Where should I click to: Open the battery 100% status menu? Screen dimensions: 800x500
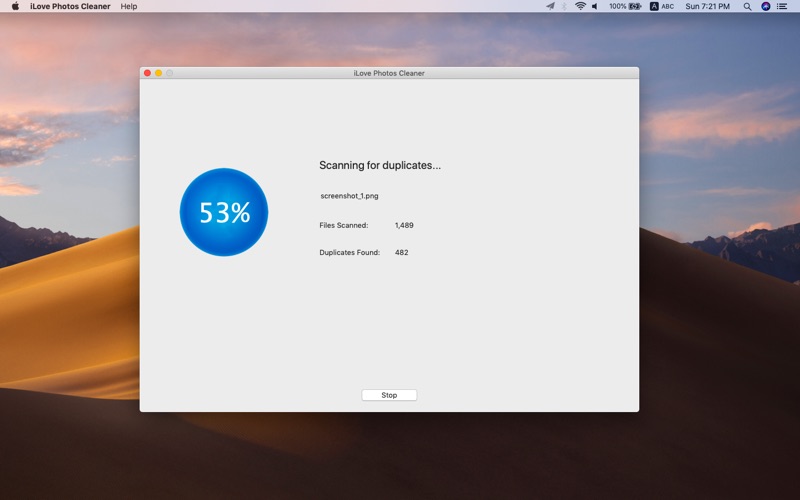point(625,6)
